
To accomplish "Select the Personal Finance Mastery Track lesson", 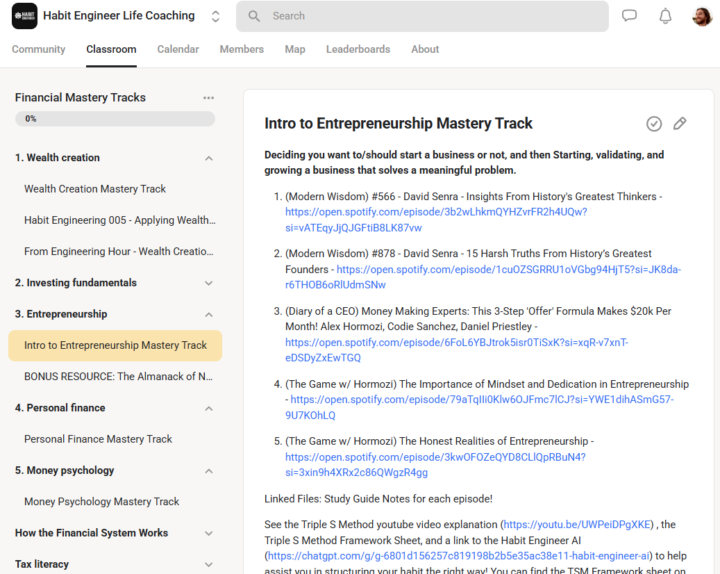I will (98, 439).
